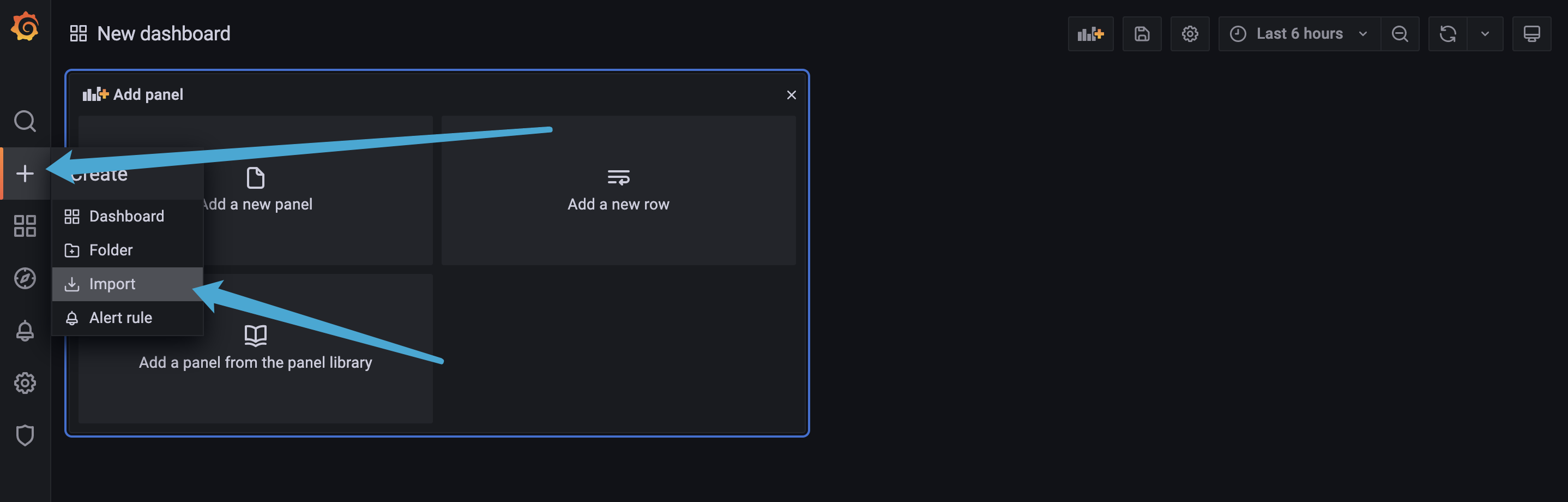Click the Add panel toolbar icon
1568x502 pixels.
[x=1091, y=33]
